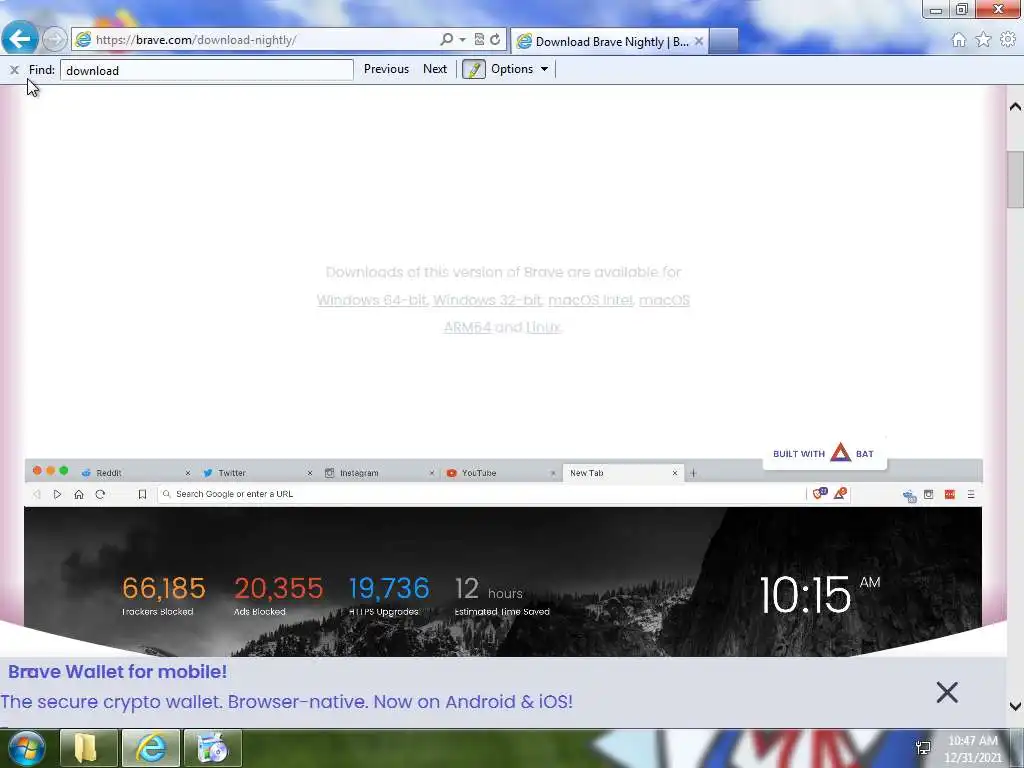The image size is (1024, 768).
Task: Open a new blank tab
Action: [x=724, y=41]
